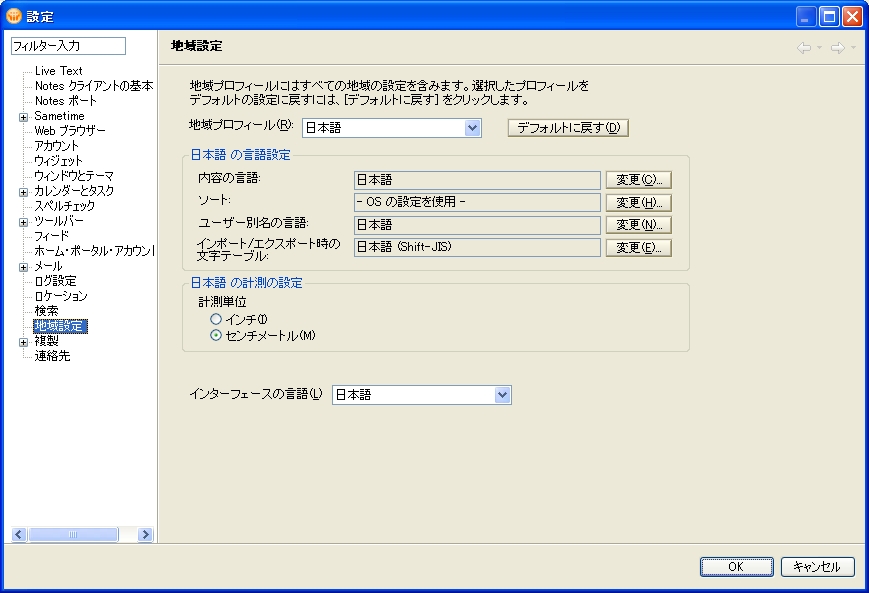The image size is (869, 593).
Task: Expand the Sametime tree node
Action: click(23, 117)
